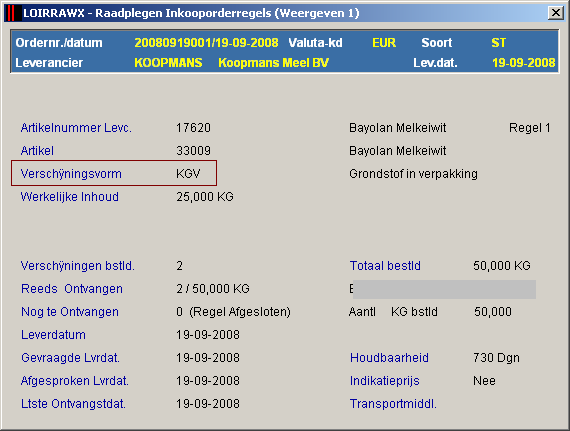Open the Werkelijke Inhoud label

[69, 197]
